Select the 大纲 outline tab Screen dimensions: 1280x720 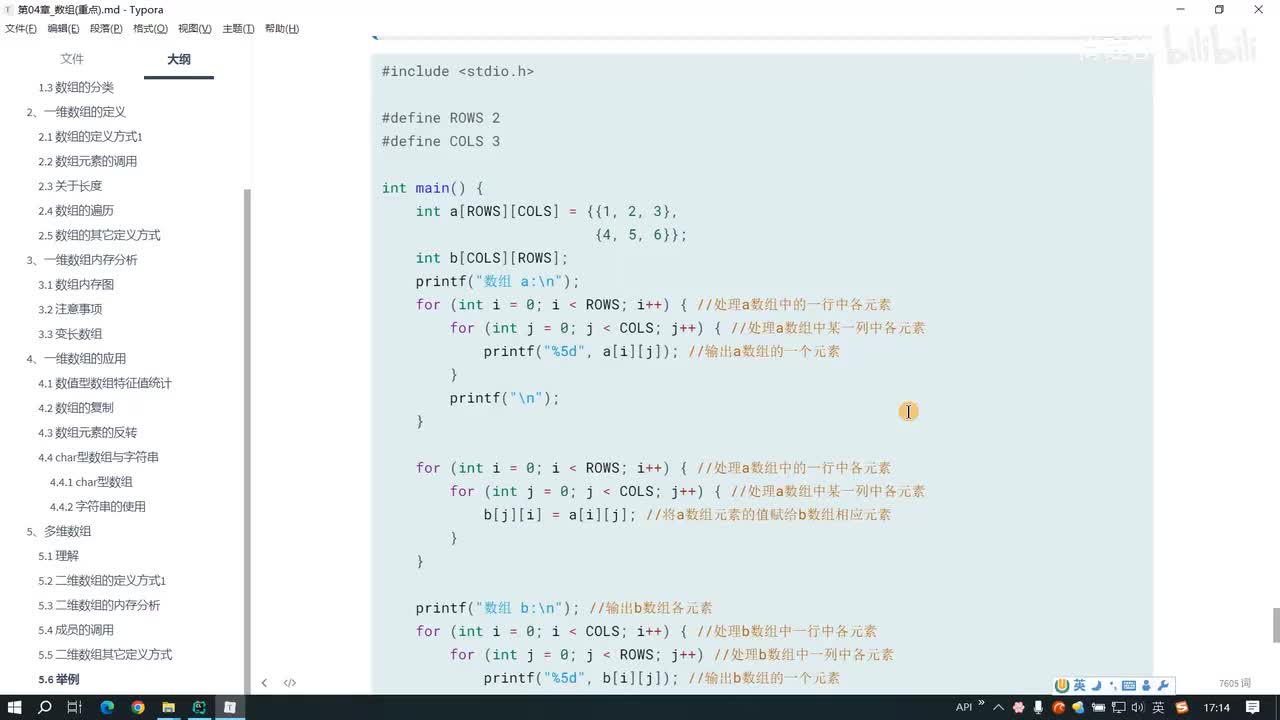click(179, 59)
